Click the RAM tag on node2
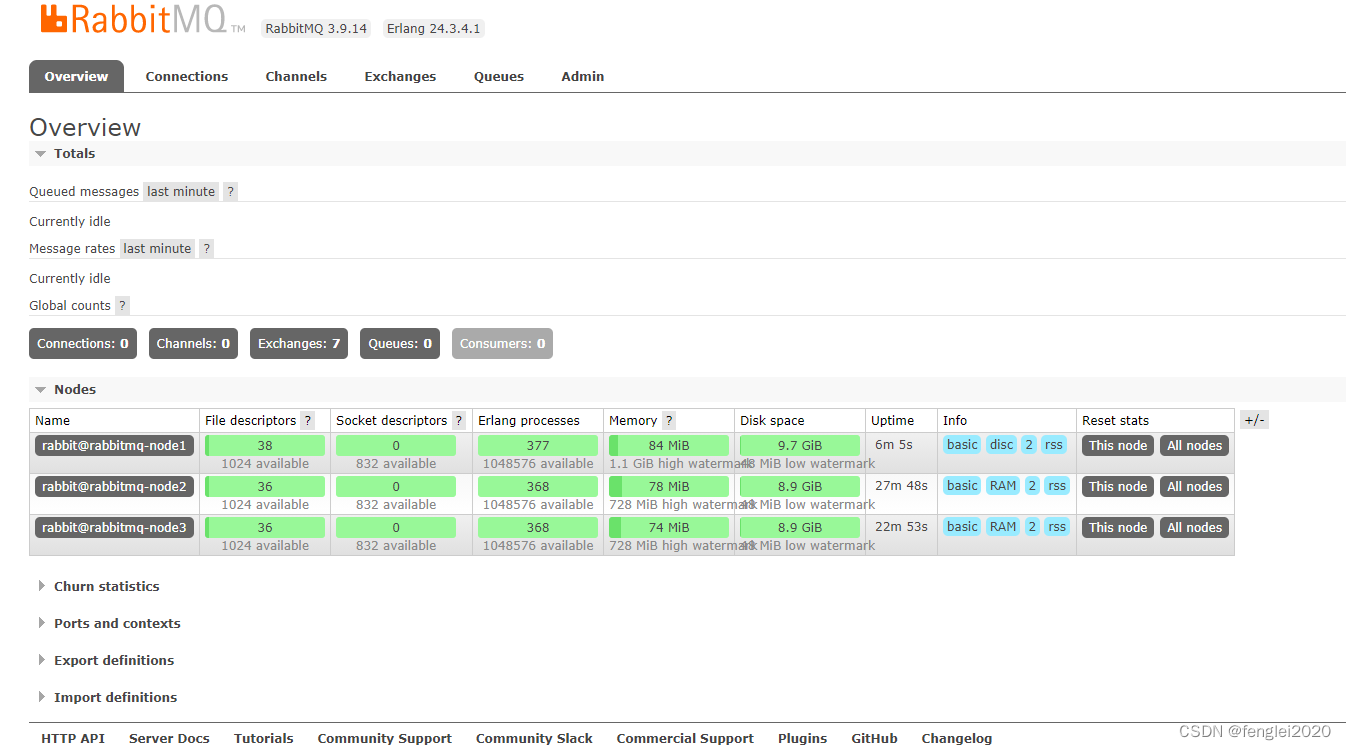1346x750 pixels. [x=1003, y=486]
